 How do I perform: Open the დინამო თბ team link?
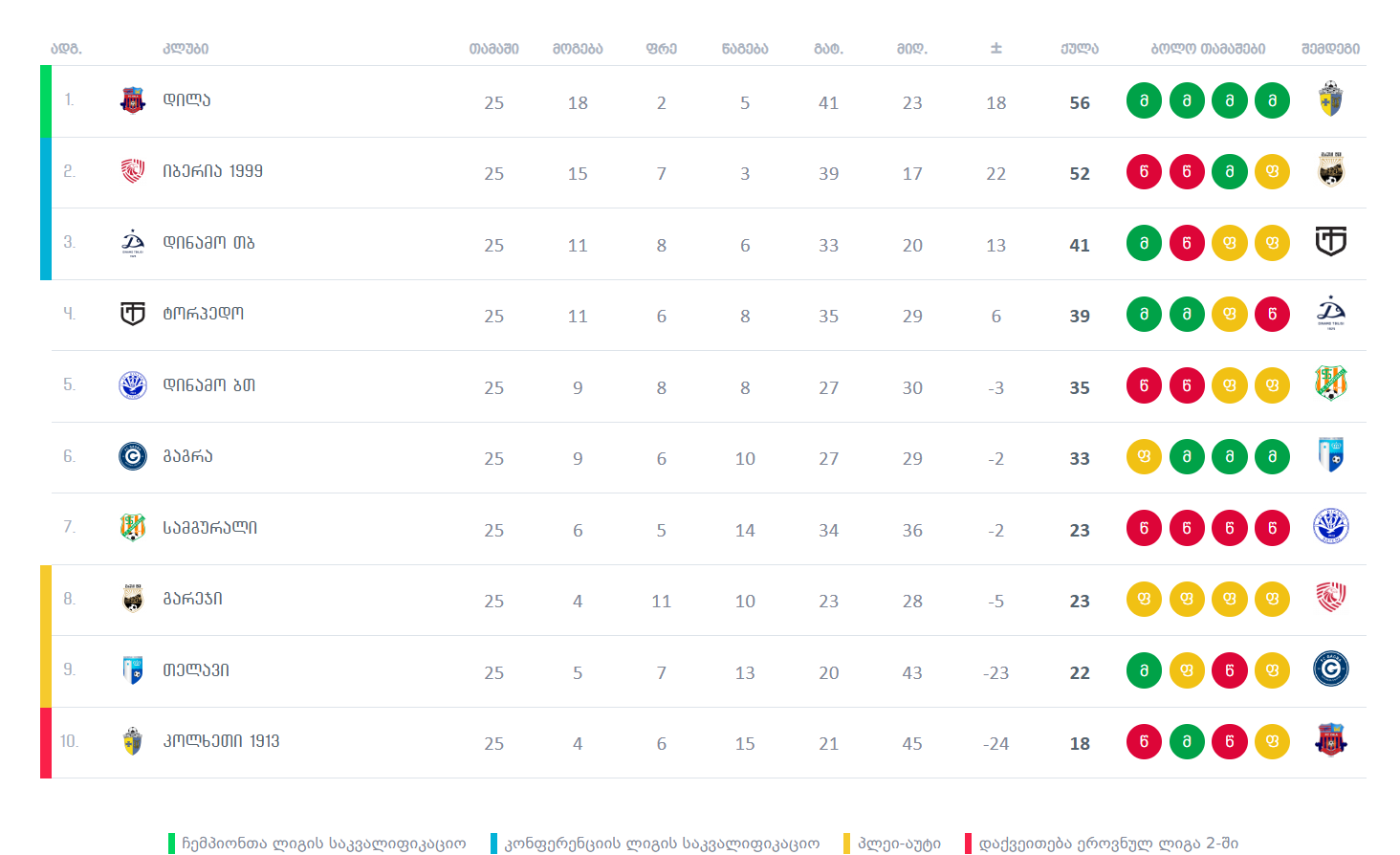(208, 243)
